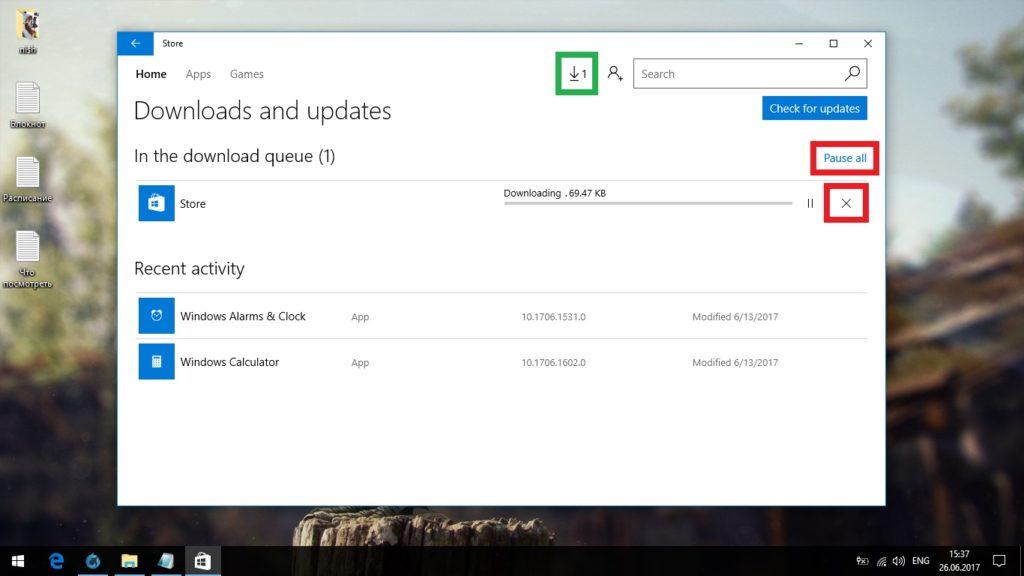Image resolution: width=1024 pixels, height=576 pixels.
Task: Switch to the Home tab
Action: (151, 74)
